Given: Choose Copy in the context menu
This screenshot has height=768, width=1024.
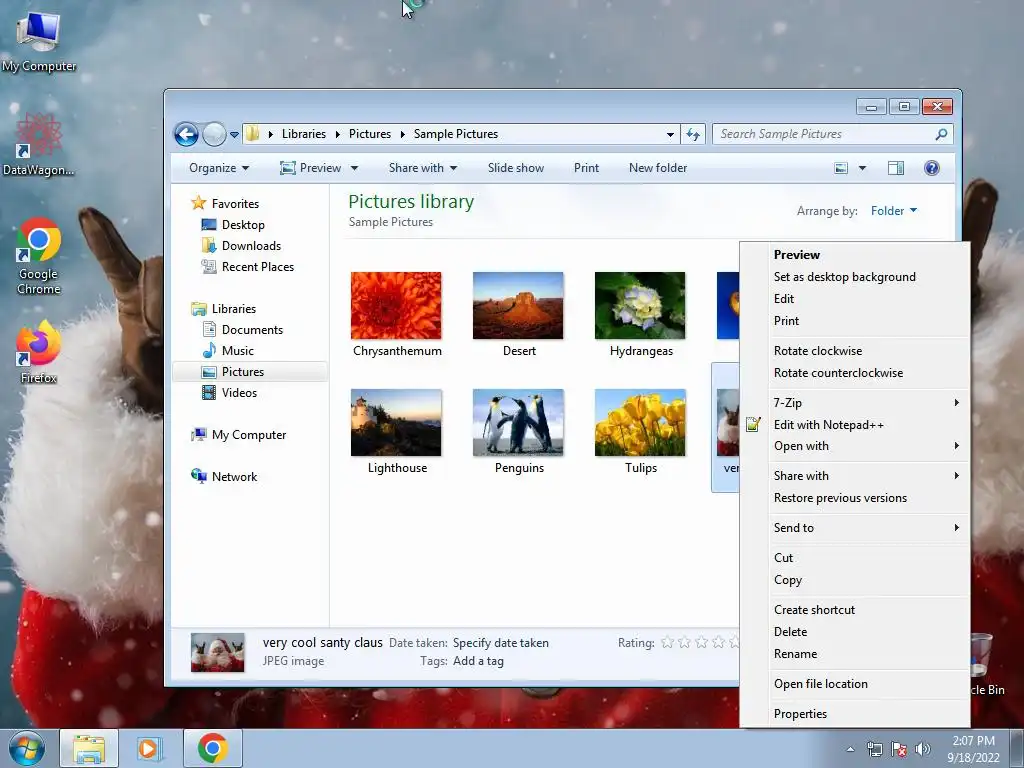Looking at the screenshot, I should tap(854, 580).
